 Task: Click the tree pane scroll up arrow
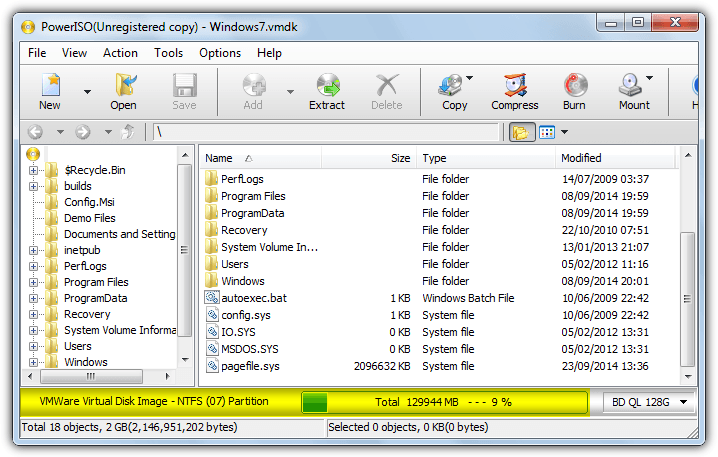point(185,155)
